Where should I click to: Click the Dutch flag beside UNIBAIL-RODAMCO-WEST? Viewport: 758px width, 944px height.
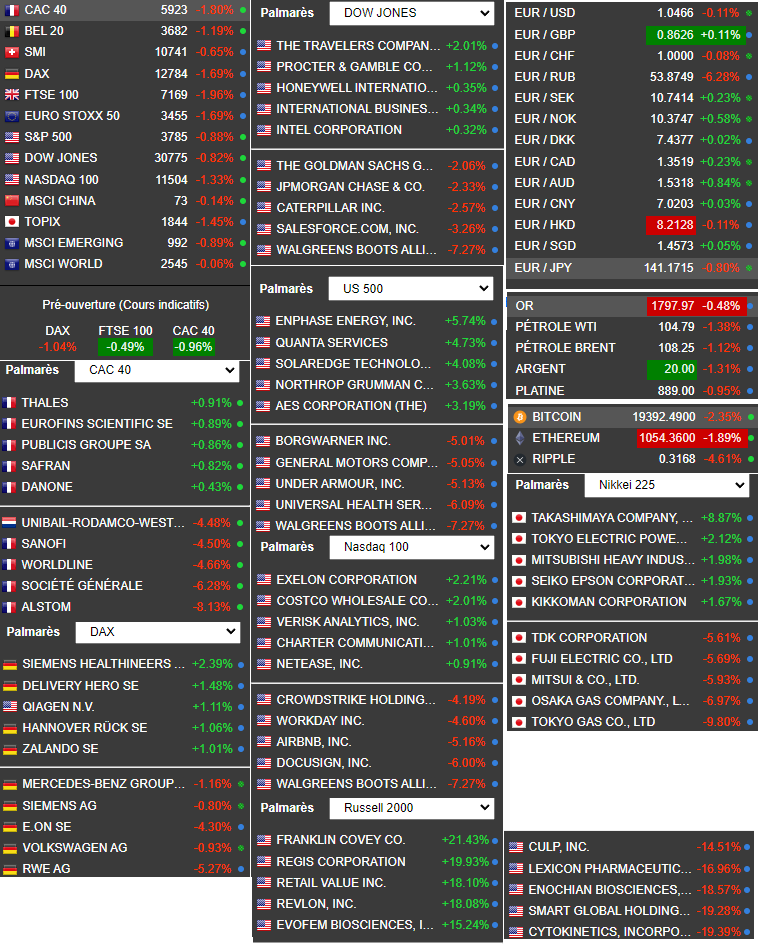pos(9,523)
